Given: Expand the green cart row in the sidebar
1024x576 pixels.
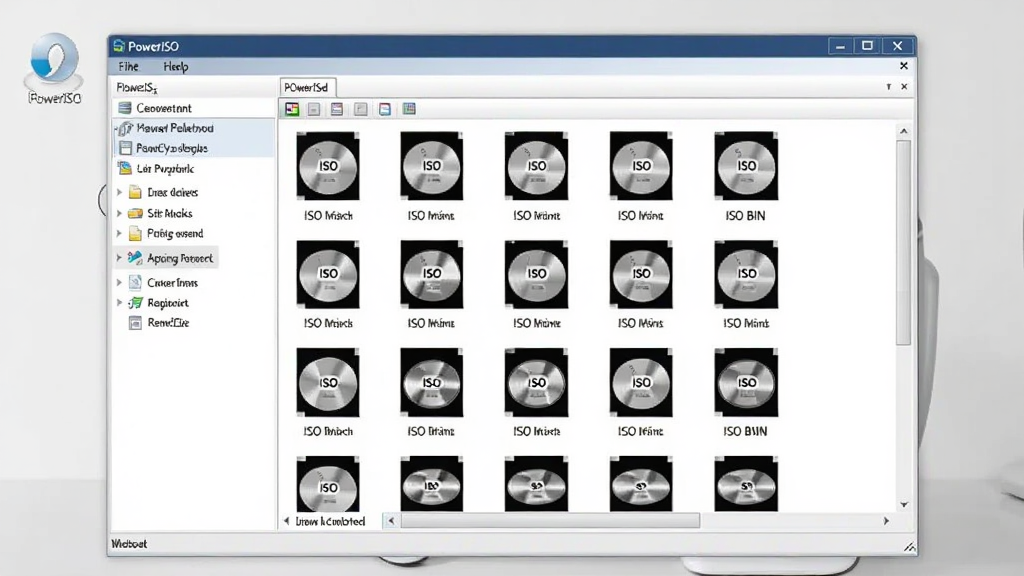Looking at the screenshot, I should pos(120,302).
